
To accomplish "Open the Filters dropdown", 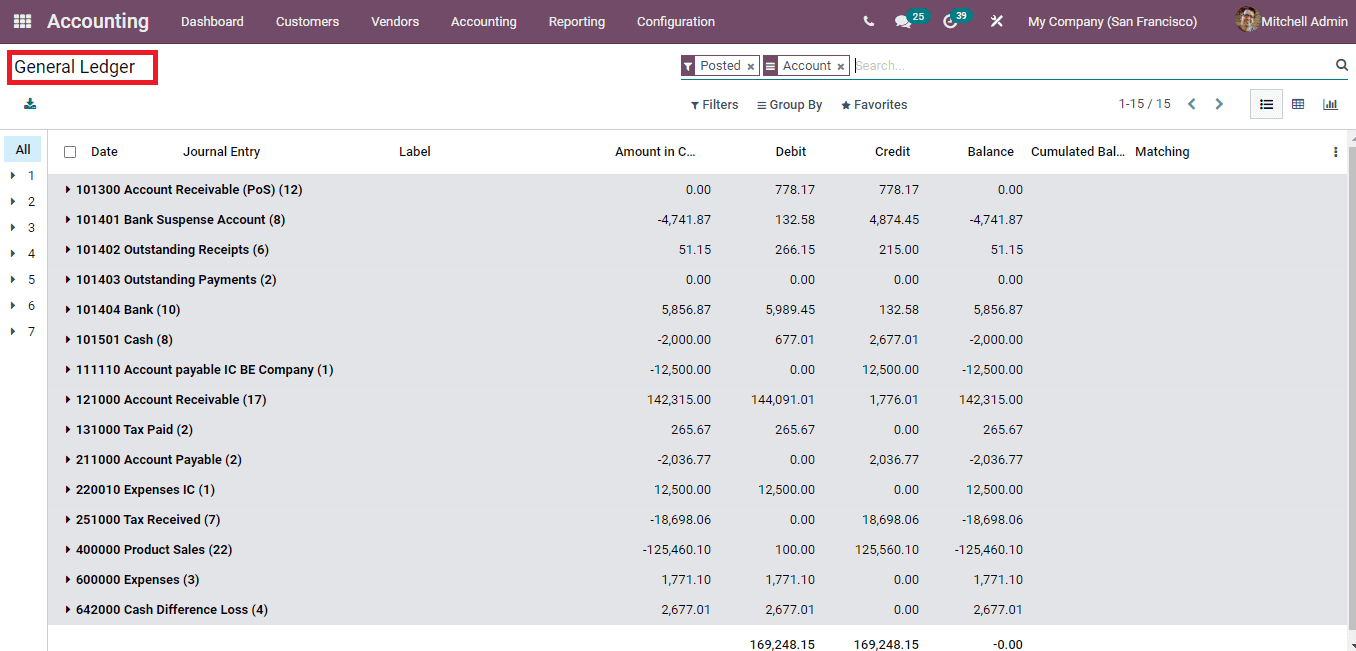I will click(714, 104).
